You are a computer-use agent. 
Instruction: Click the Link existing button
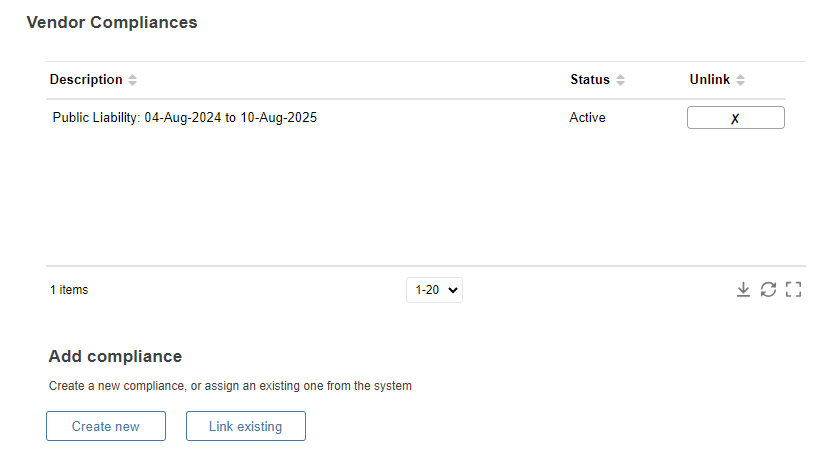click(246, 426)
